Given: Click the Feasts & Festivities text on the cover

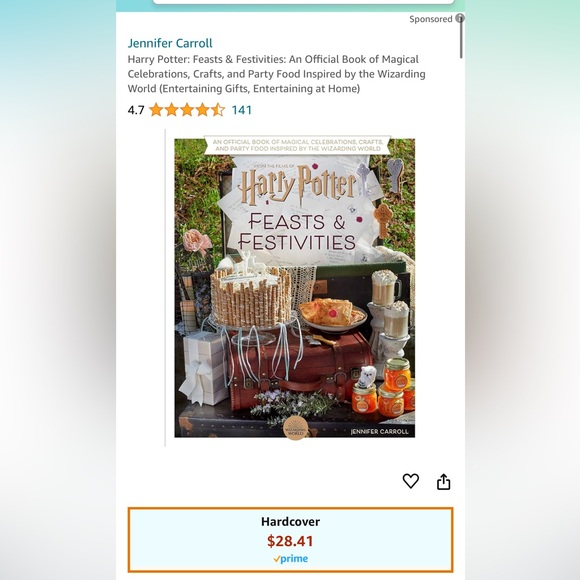Looking at the screenshot, I should coord(297,232).
